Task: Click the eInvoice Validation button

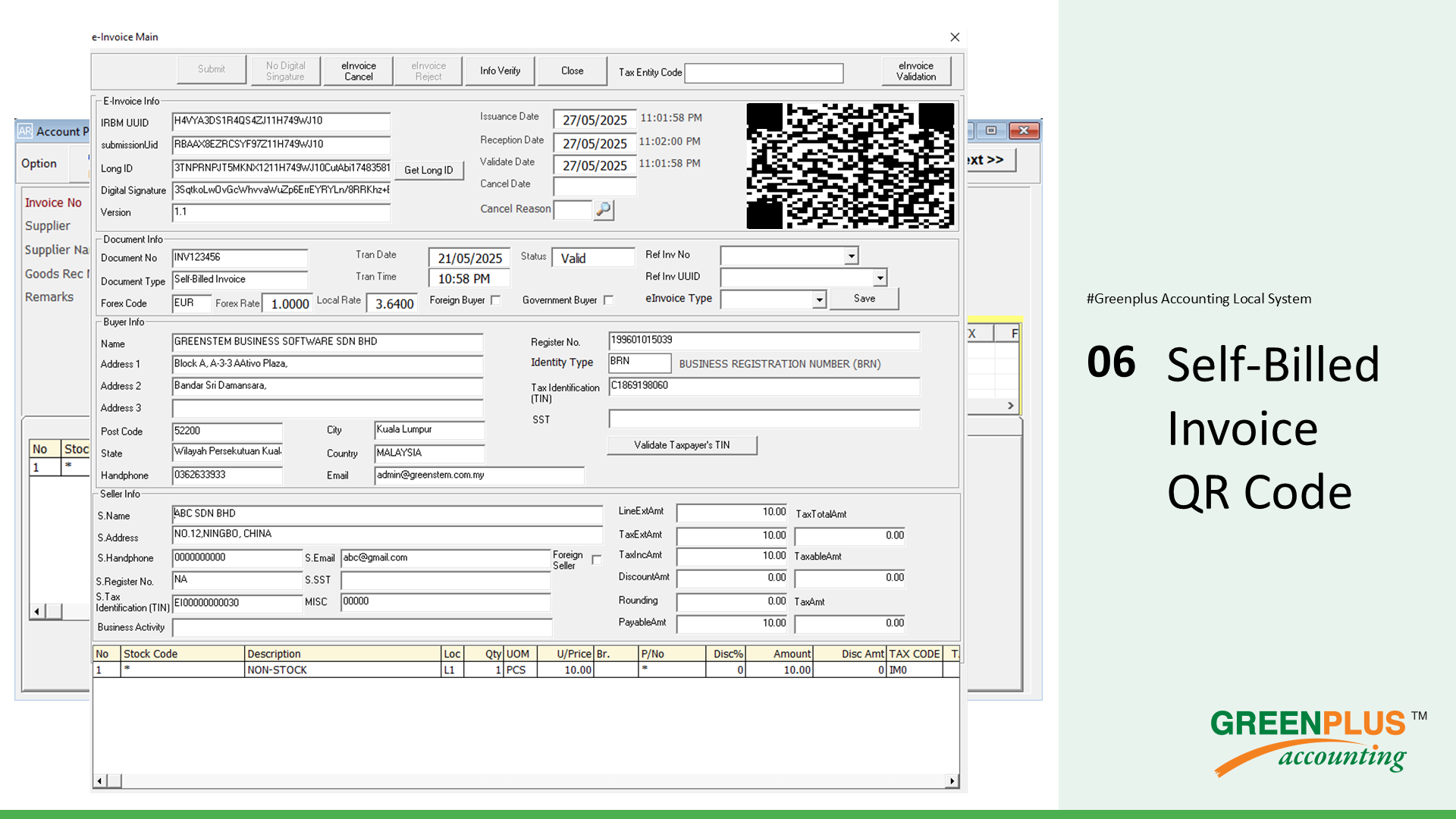Action: point(916,71)
